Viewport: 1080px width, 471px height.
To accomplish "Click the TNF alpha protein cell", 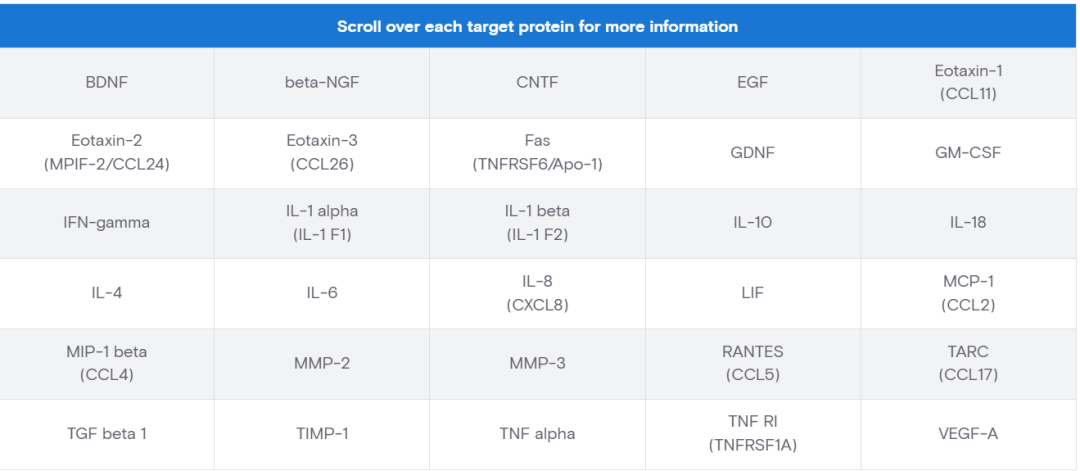I will point(537,434).
